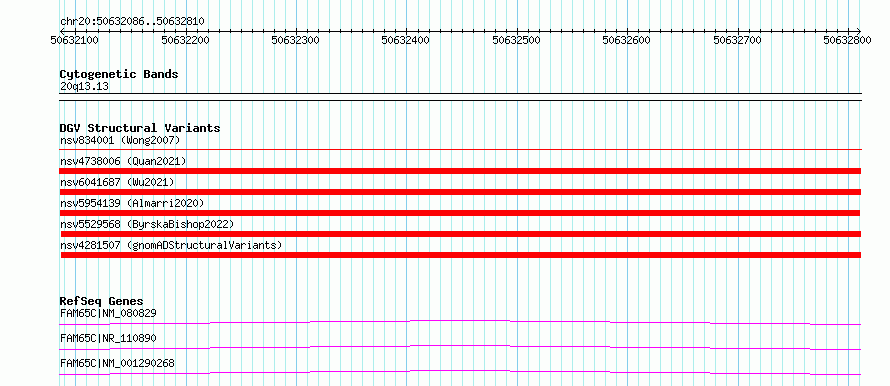Open variant nsv4738006 (Quan2021) label
Viewport: 890px width, 386px height.
coord(123,161)
